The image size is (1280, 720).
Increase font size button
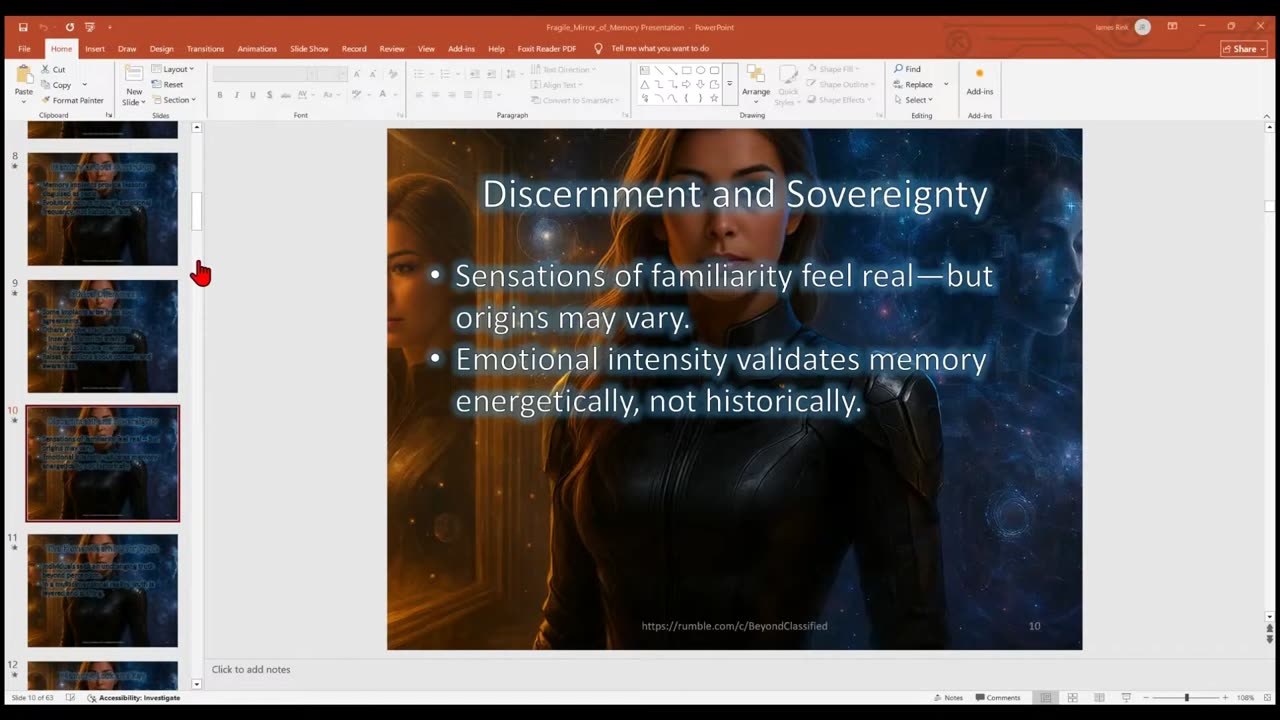pyautogui.click(x=357, y=74)
